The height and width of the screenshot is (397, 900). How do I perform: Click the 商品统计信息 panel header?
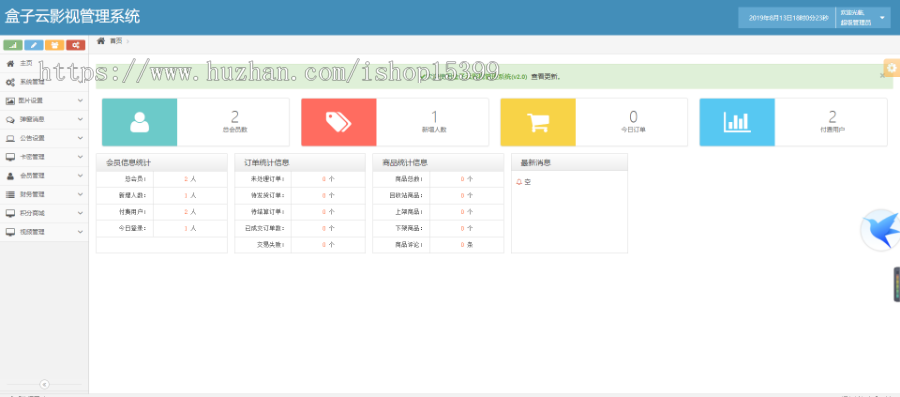point(438,163)
